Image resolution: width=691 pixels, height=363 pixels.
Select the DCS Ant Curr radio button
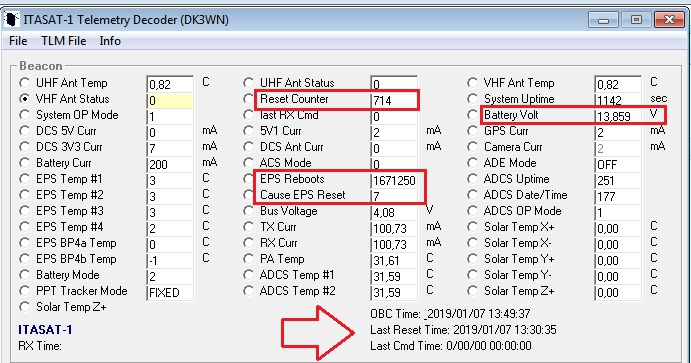(249, 147)
